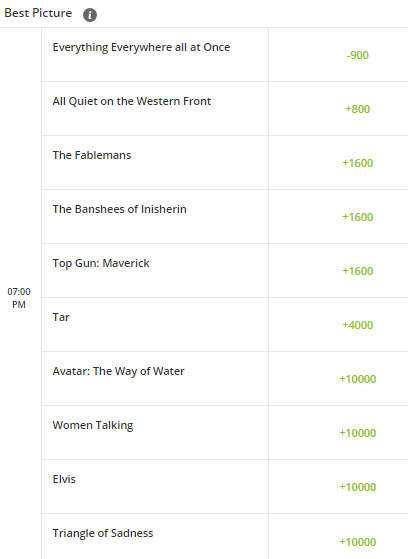408x559 pixels.
Task: Click the Best Picture heading
Action: [38, 13]
